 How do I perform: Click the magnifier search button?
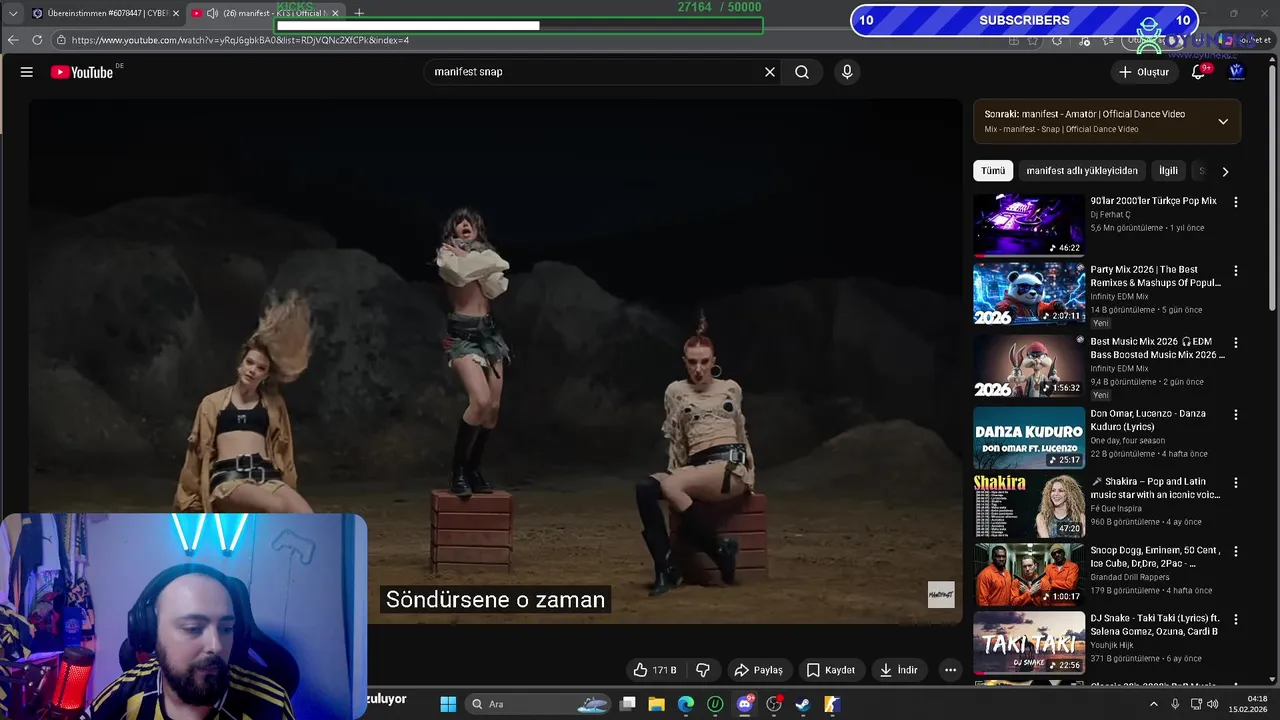(802, 72)
